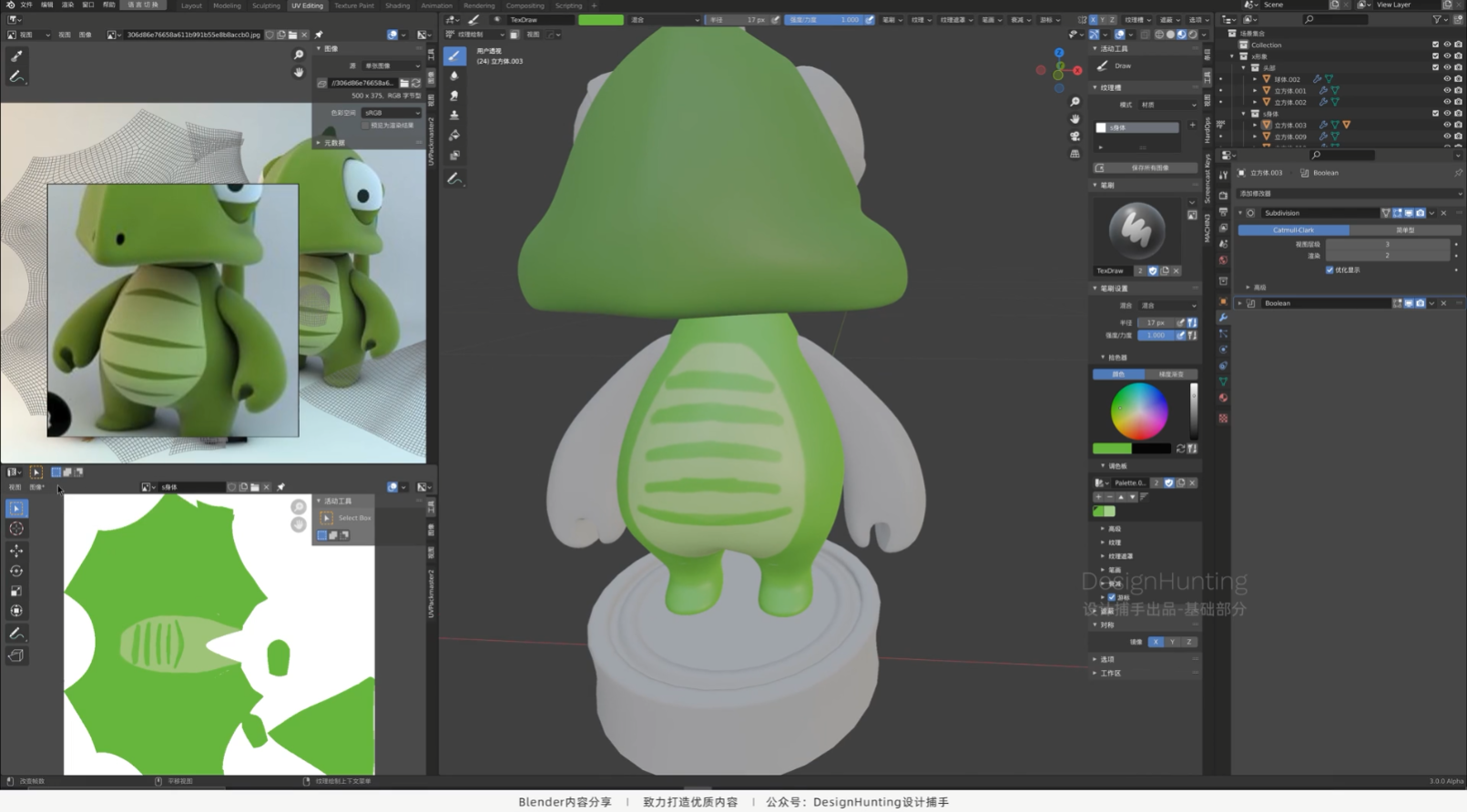Select the Cursor tool in UV editor
The image size is (1467, 812).
(16, 529)
